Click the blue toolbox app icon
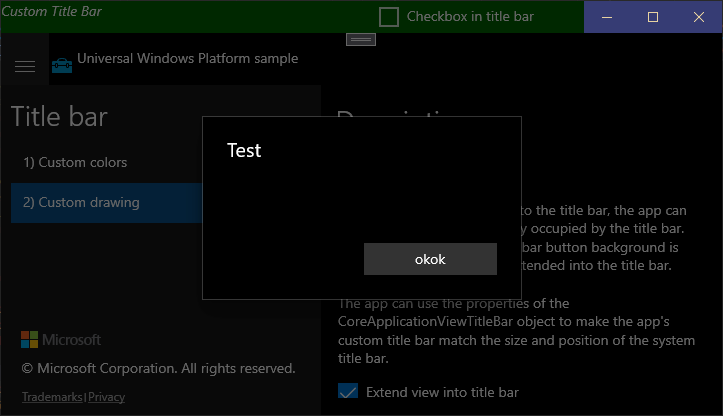 point(62,66)
